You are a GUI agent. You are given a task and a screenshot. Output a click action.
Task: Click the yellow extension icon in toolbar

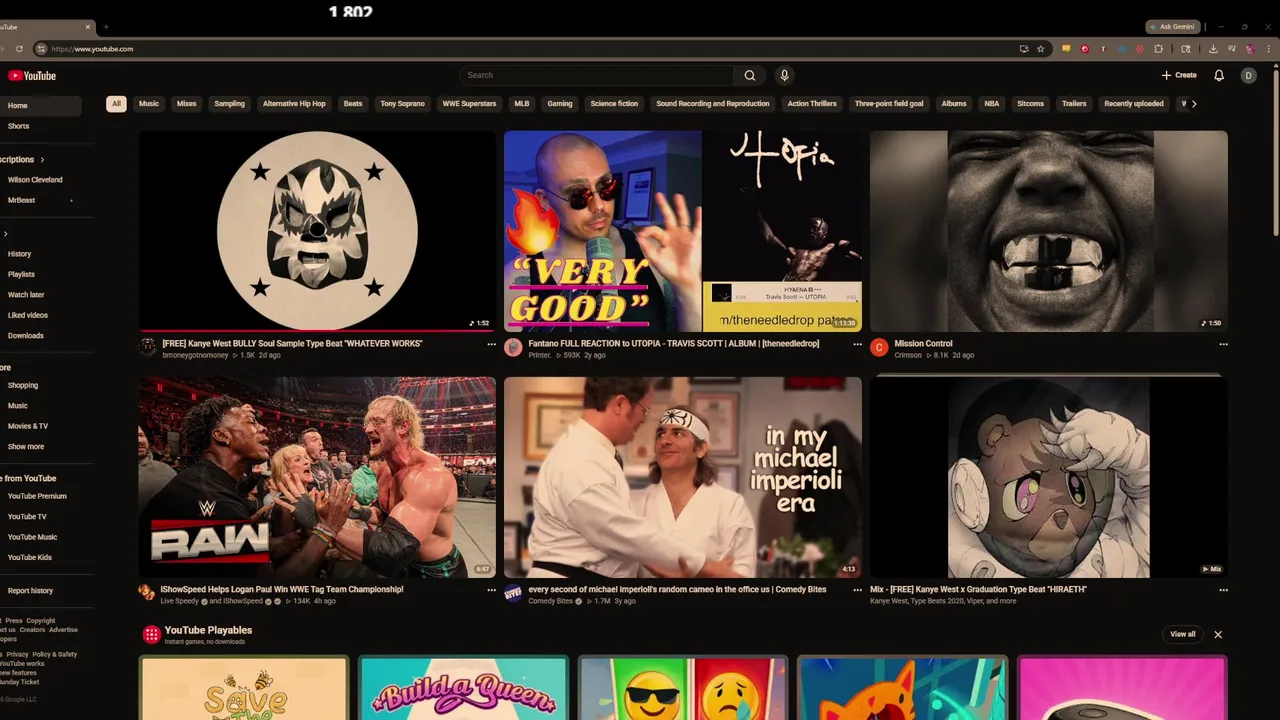tap(1067, 48)
